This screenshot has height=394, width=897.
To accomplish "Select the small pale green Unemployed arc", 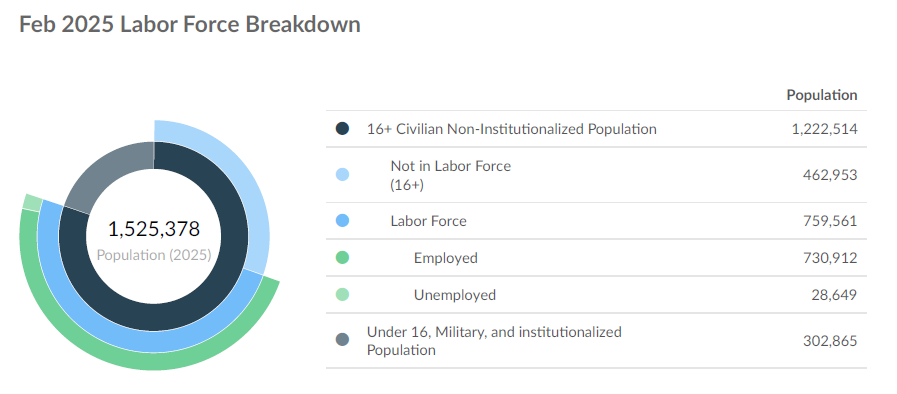I will tap(33, 202).
